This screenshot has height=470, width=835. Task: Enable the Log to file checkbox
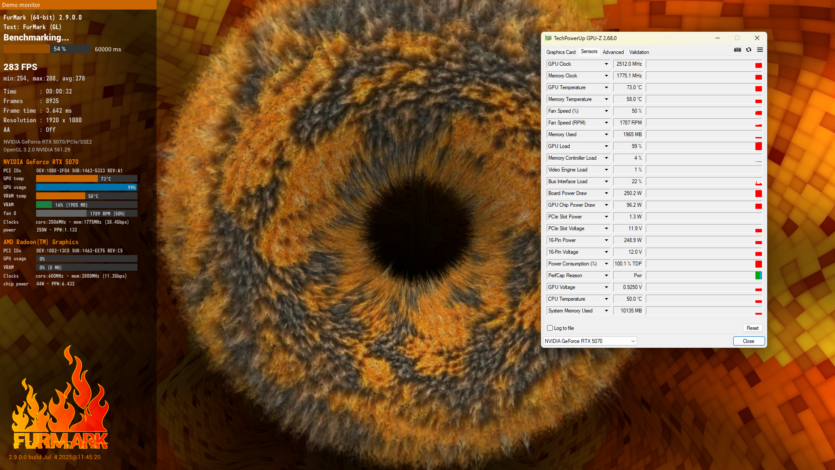(x=549, y=328)
